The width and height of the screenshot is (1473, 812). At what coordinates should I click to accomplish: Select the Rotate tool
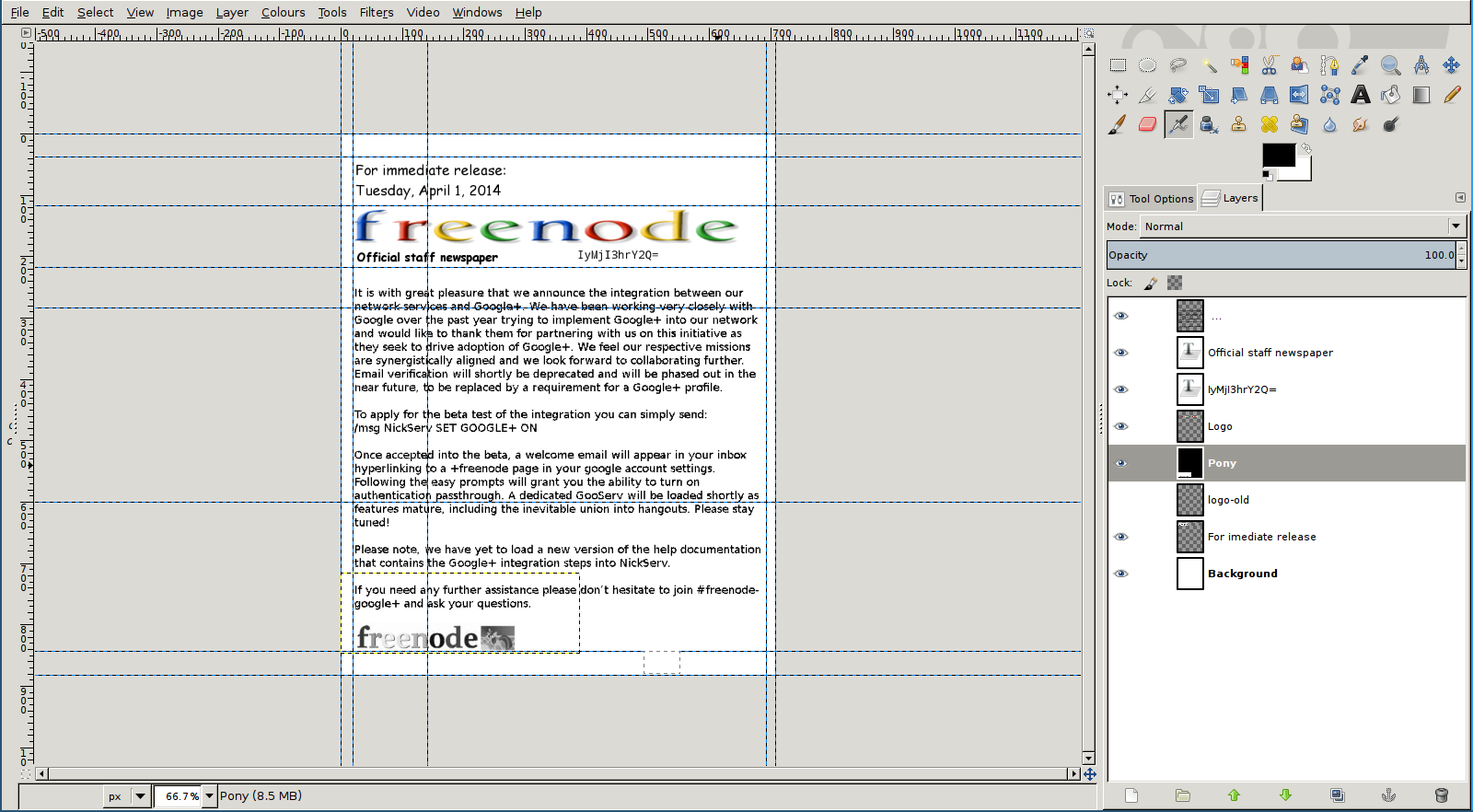pyautogui.click(x=1178, y=95)
